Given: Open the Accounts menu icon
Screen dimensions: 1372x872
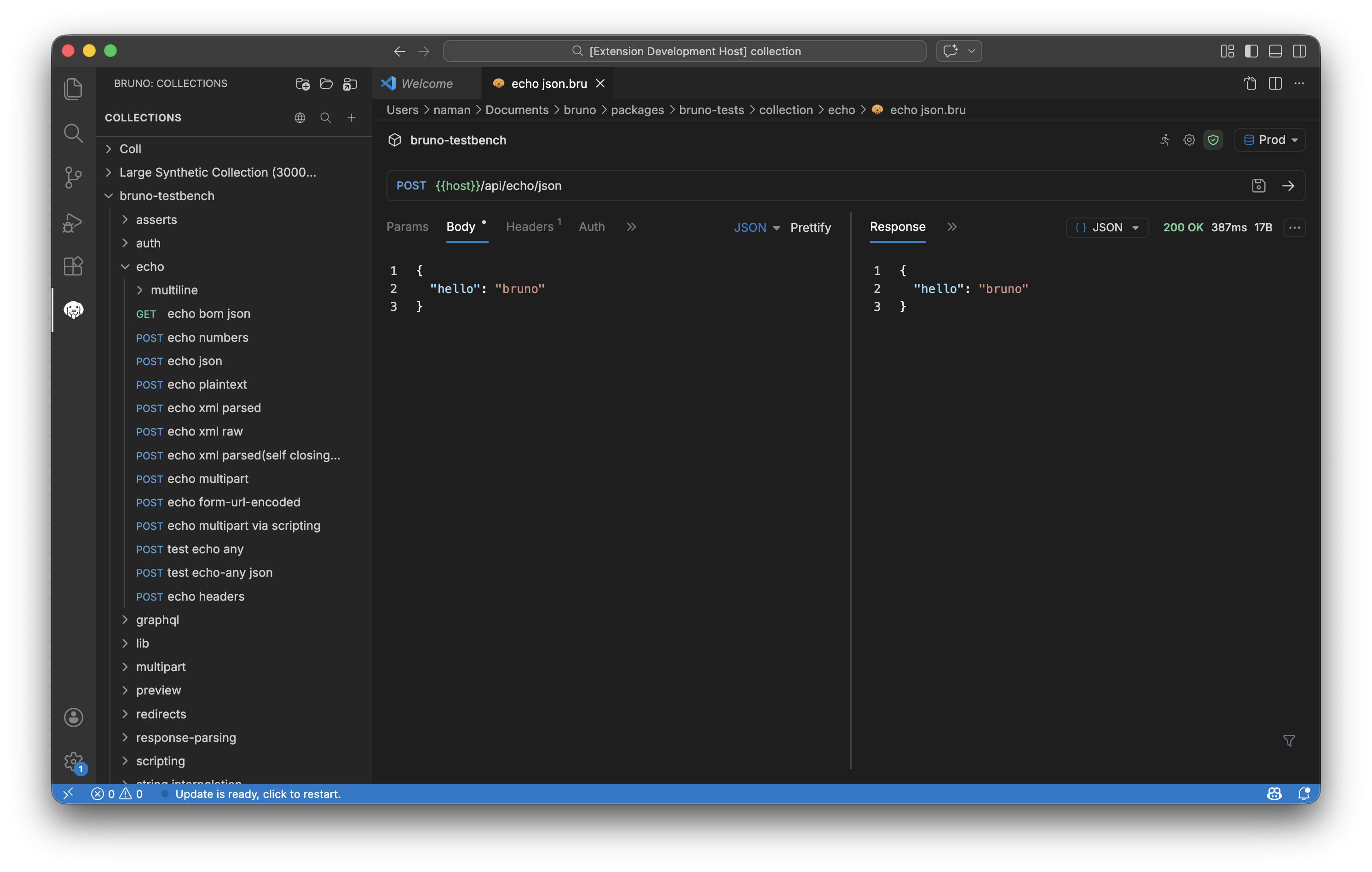Looking at the screenshot, I should tap(73, 717).
